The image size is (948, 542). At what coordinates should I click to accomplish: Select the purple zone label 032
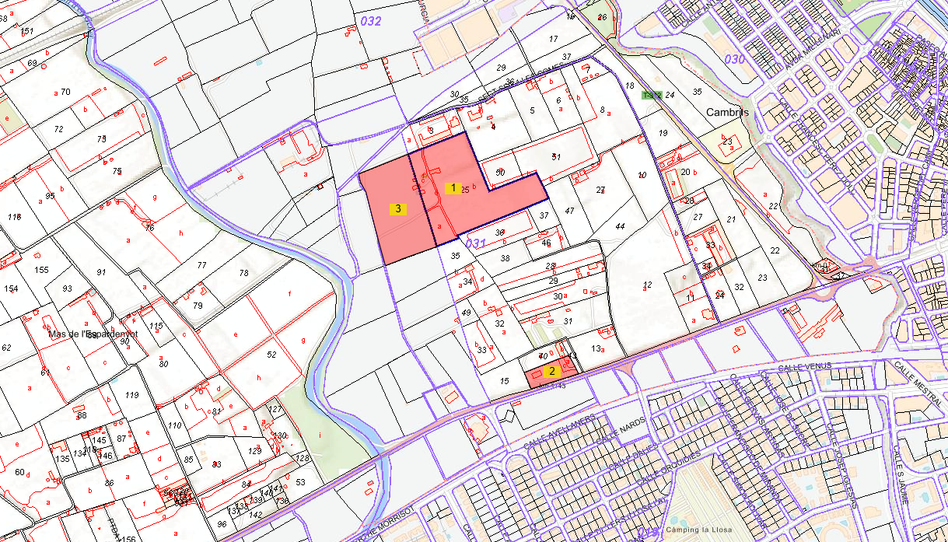[371, 20]
